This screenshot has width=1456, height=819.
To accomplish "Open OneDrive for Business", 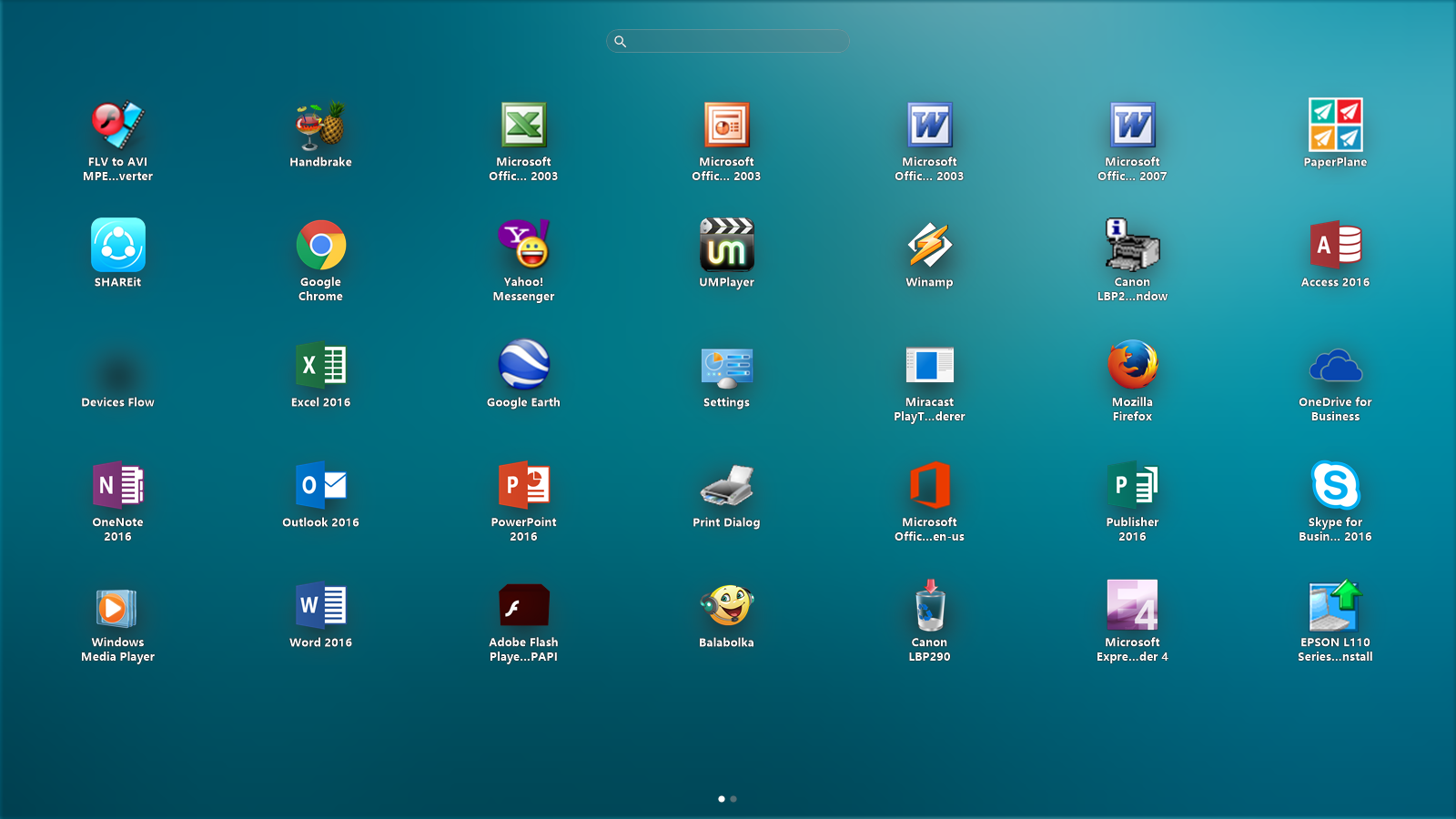I will [1335, 367].
